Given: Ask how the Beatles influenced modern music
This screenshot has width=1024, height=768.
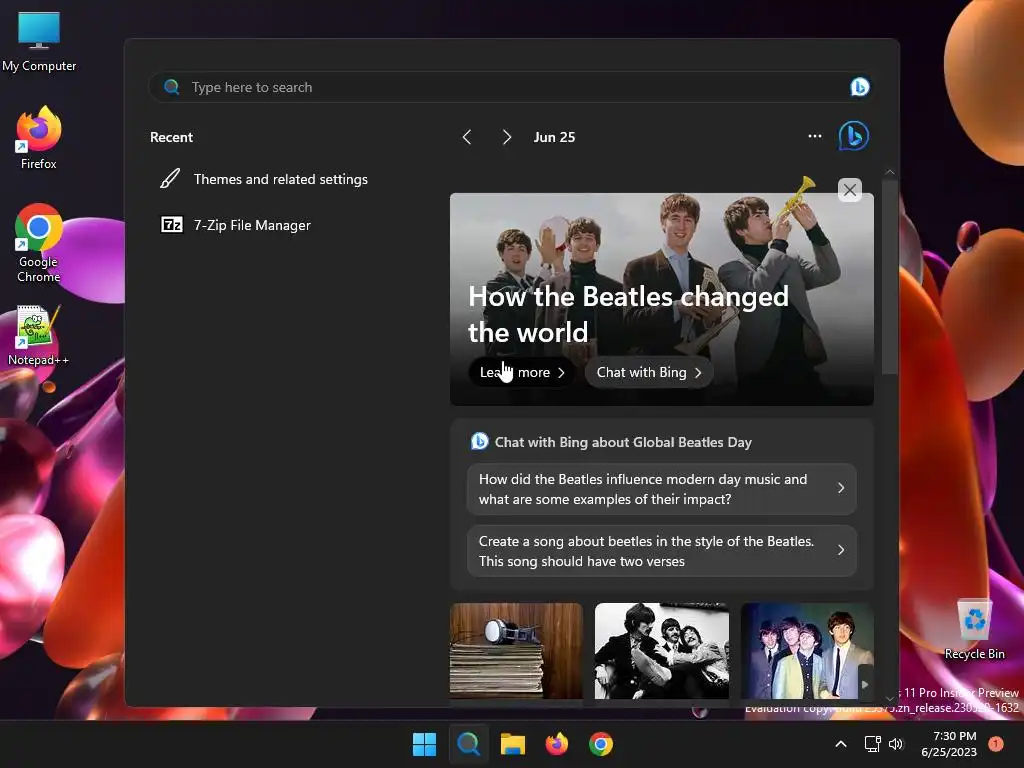Looking at the screenshot, I should 662,489.
